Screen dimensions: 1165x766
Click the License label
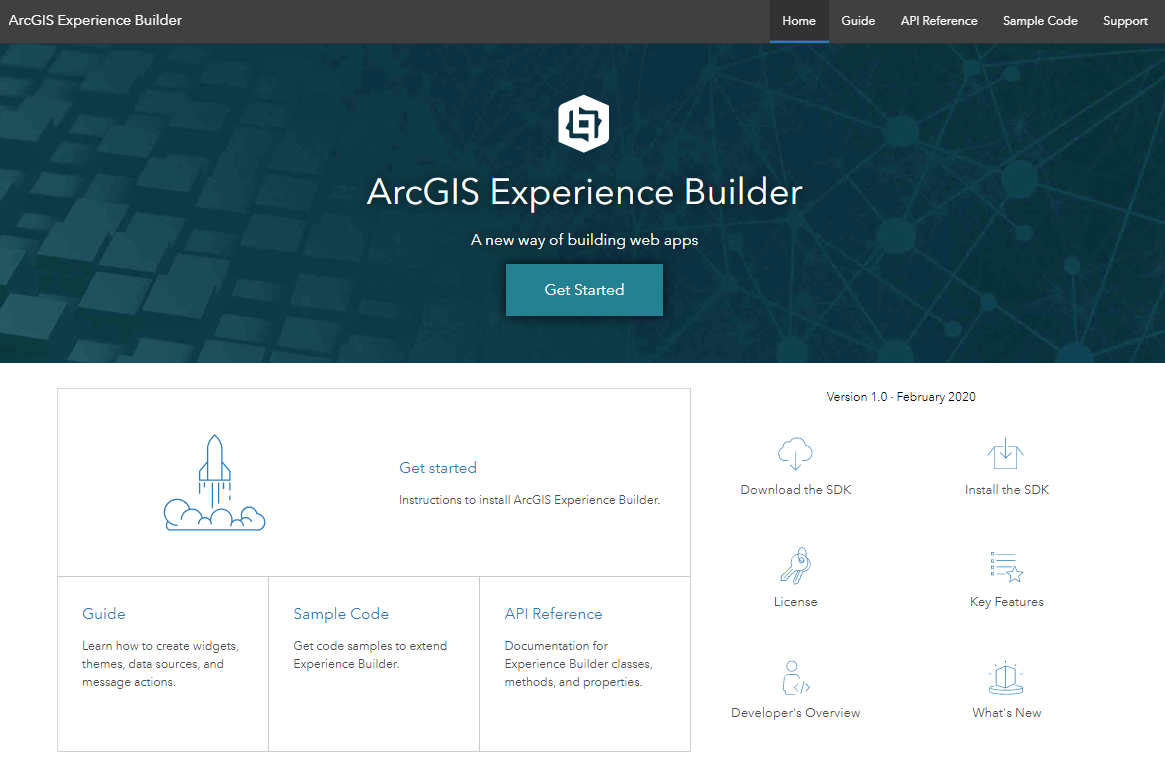pos(795,602)
